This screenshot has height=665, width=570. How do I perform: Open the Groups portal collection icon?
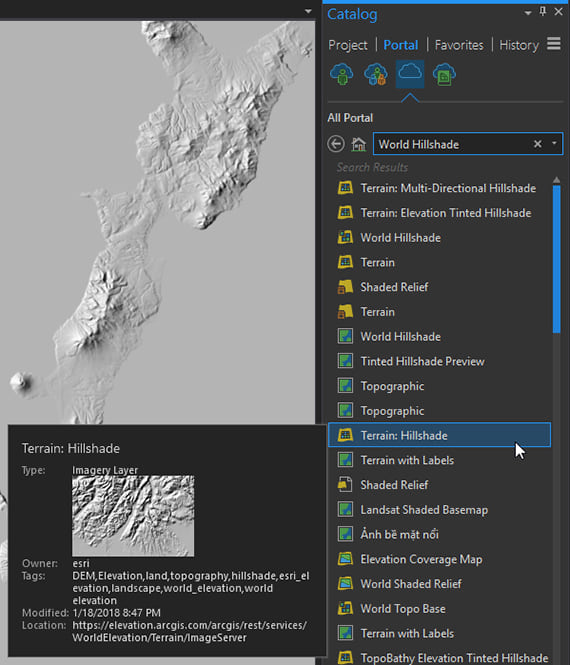[376, 74]
